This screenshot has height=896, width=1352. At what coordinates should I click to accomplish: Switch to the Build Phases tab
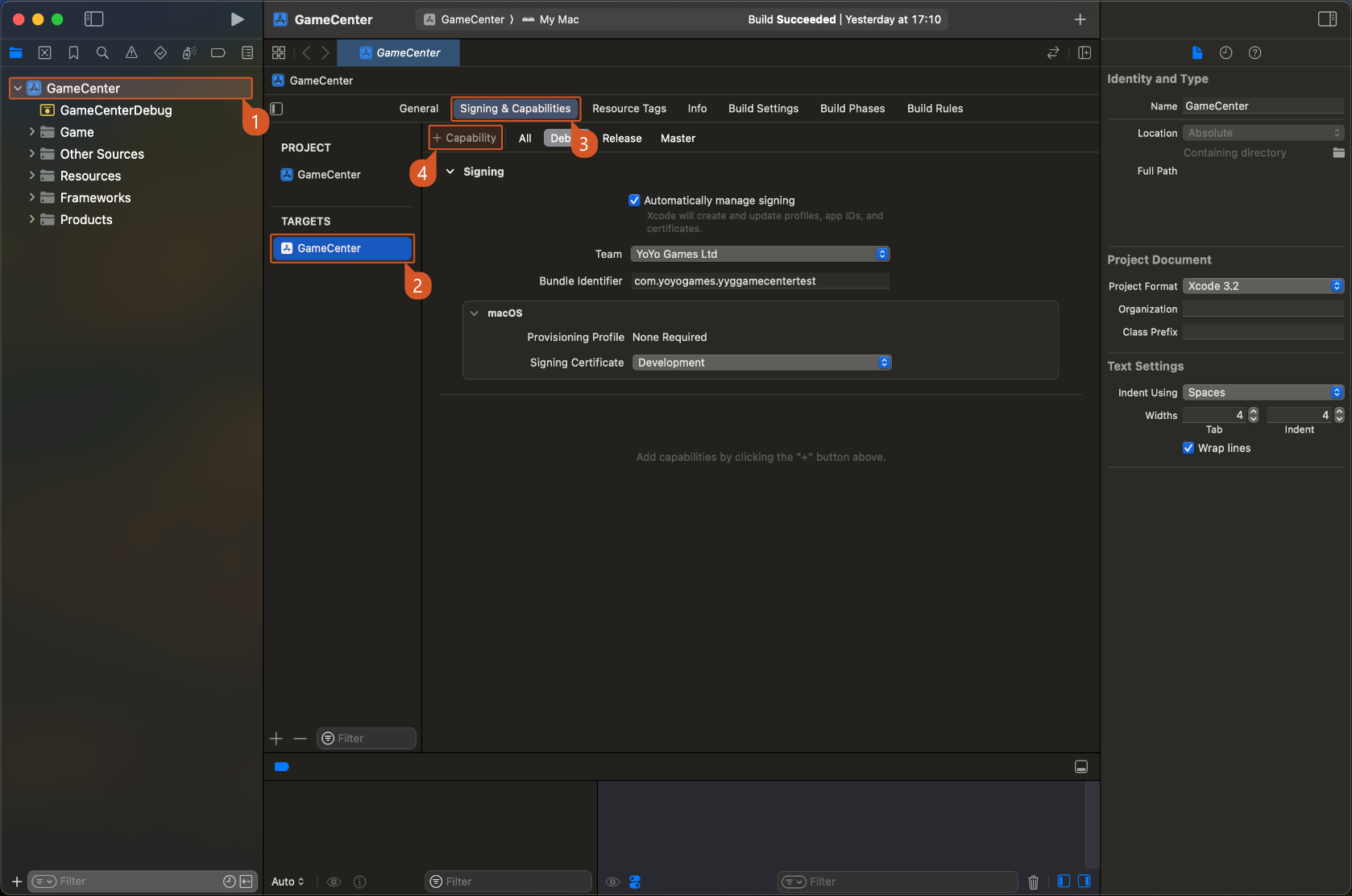point(852,109)
